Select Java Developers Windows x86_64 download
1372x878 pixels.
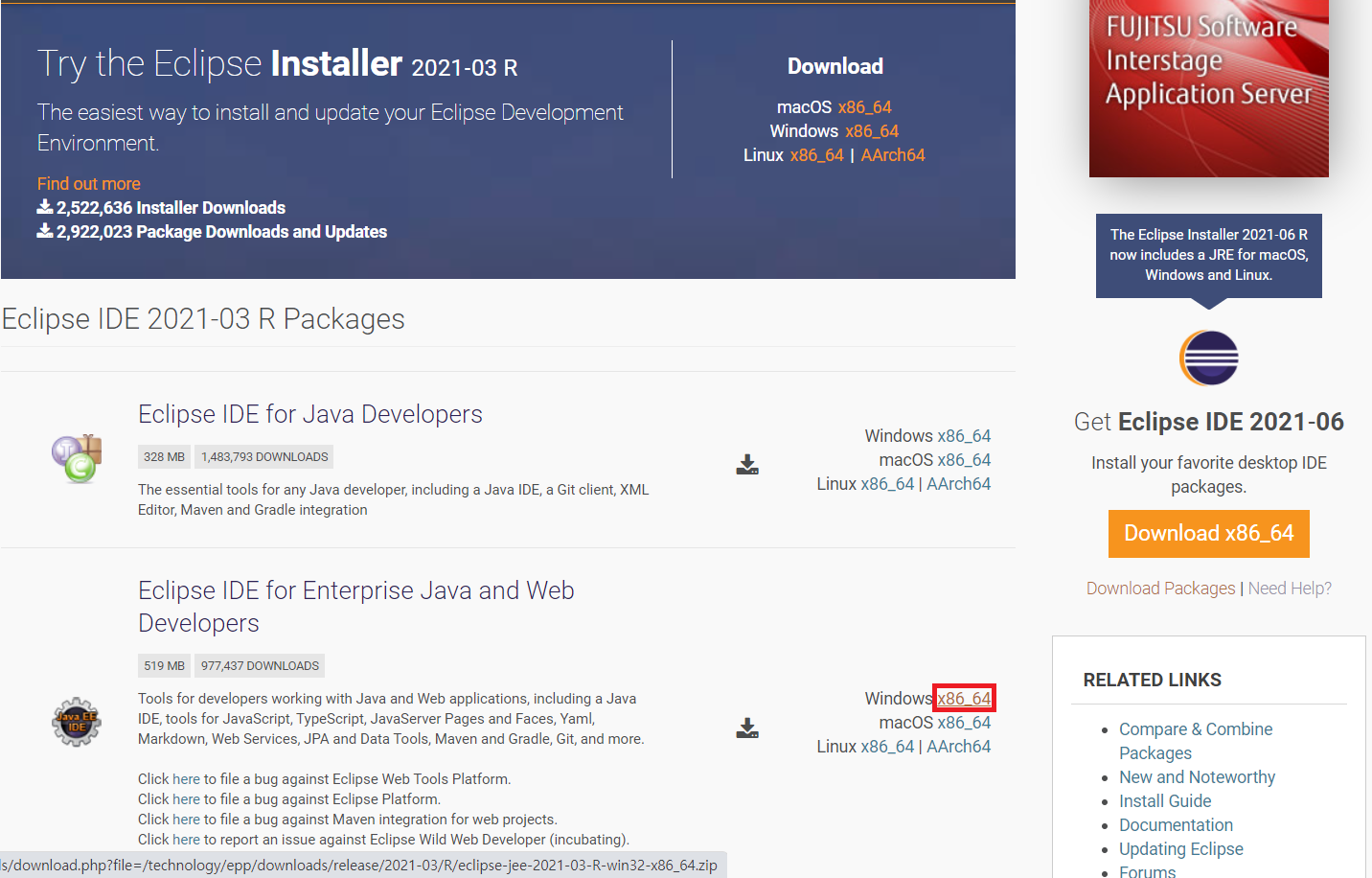(x=964, y=436)
